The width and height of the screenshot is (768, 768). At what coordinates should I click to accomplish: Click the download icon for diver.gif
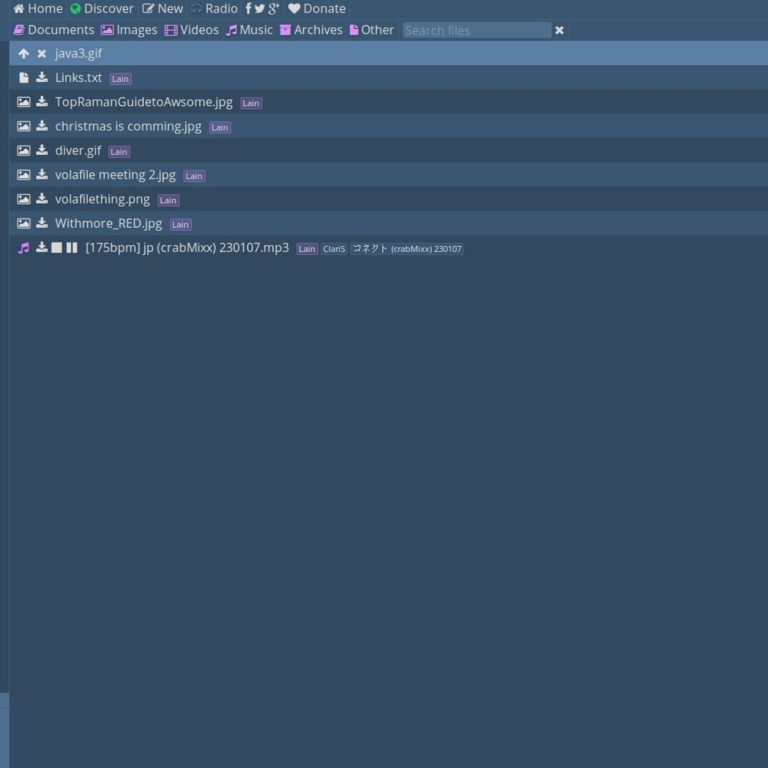pyautogui.click(x=42, y=151)
